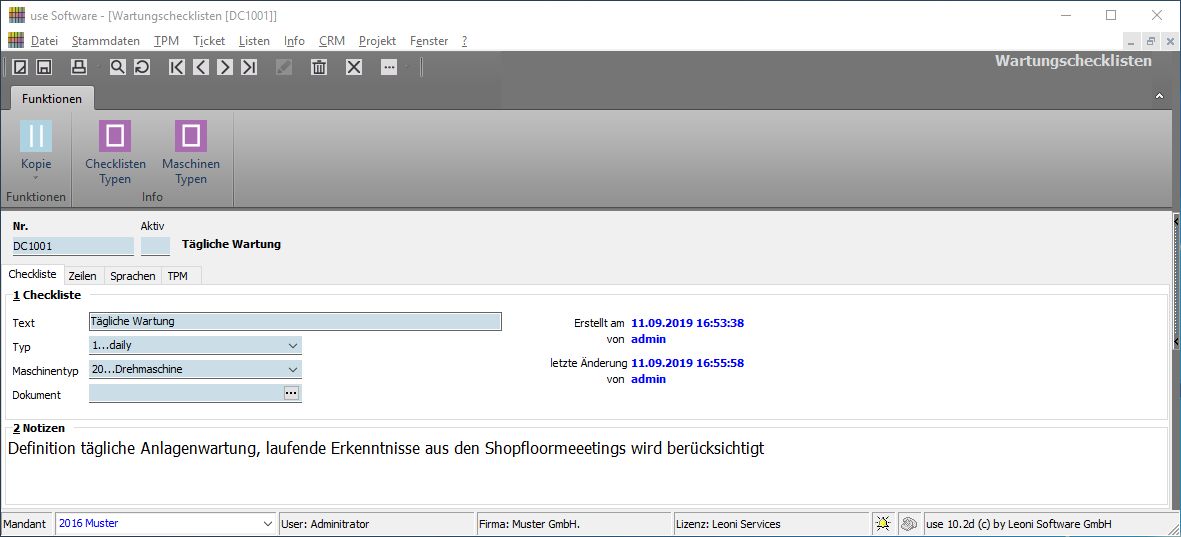Click the Save diskette icon
Image resolution: width=1181 pixels, height=537 pixels.
pyautogui.click(x=44, y=67)
